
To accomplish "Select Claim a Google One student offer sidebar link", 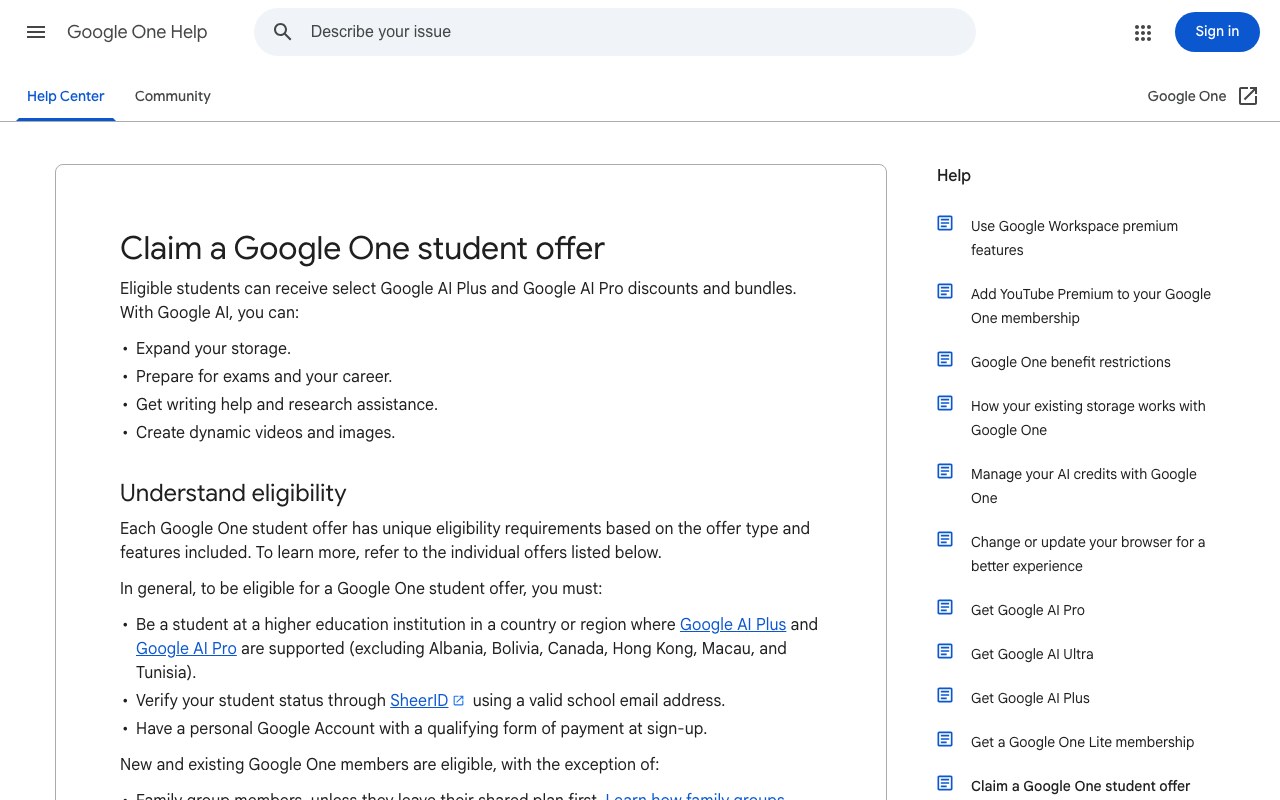I will (1080, 786).
